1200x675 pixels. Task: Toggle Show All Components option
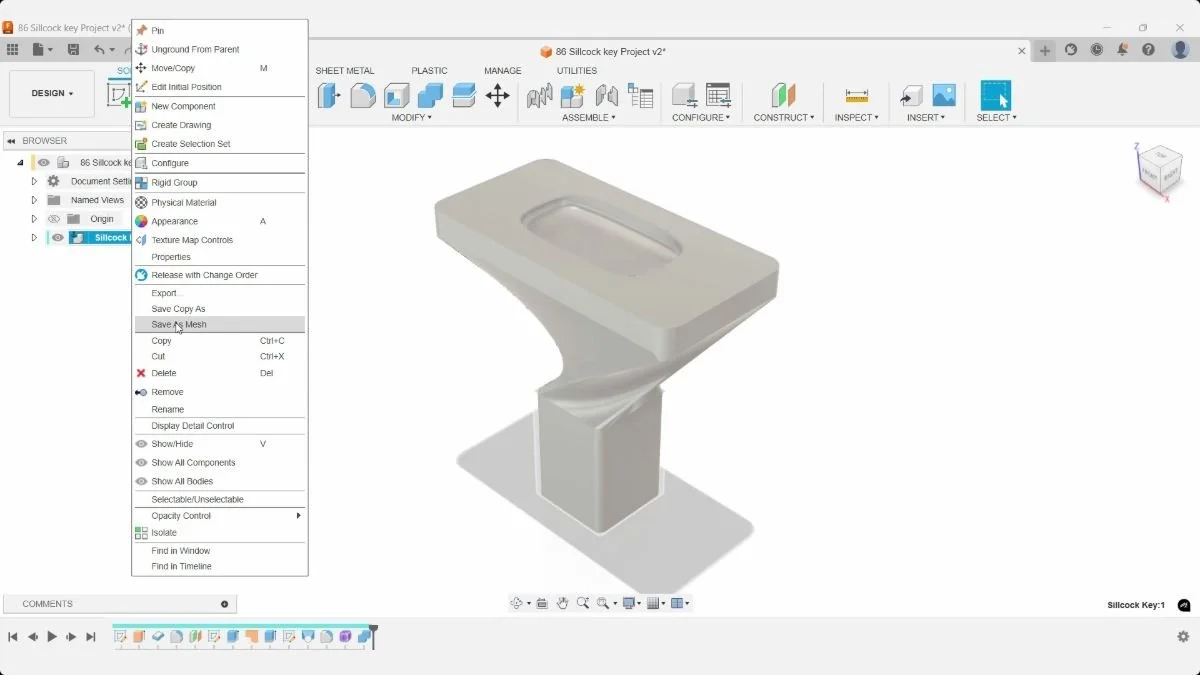click(220, 463)
